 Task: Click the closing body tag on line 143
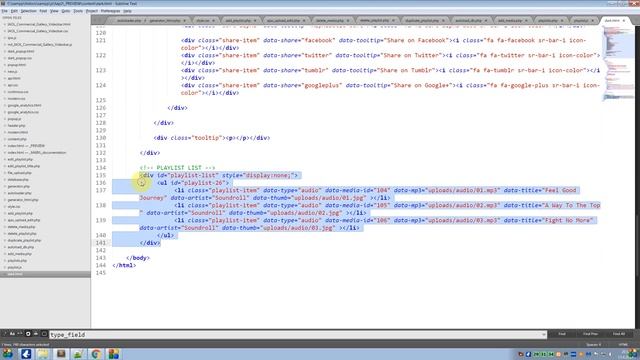coord(138,258)
